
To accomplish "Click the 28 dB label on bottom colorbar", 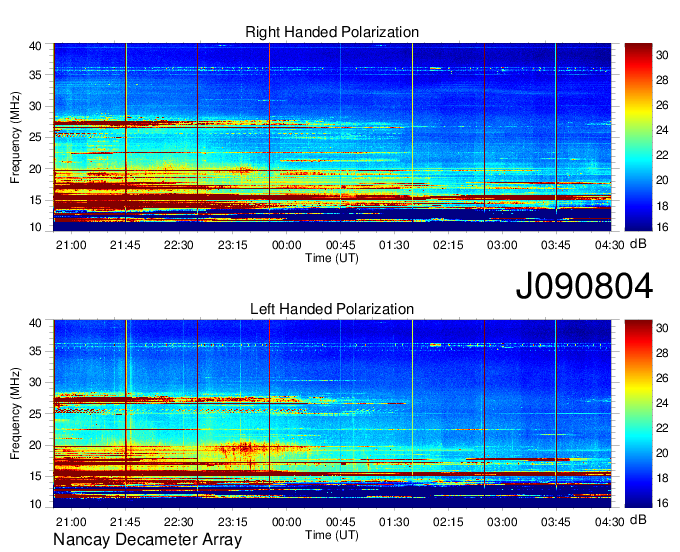I will pos(662,353).
